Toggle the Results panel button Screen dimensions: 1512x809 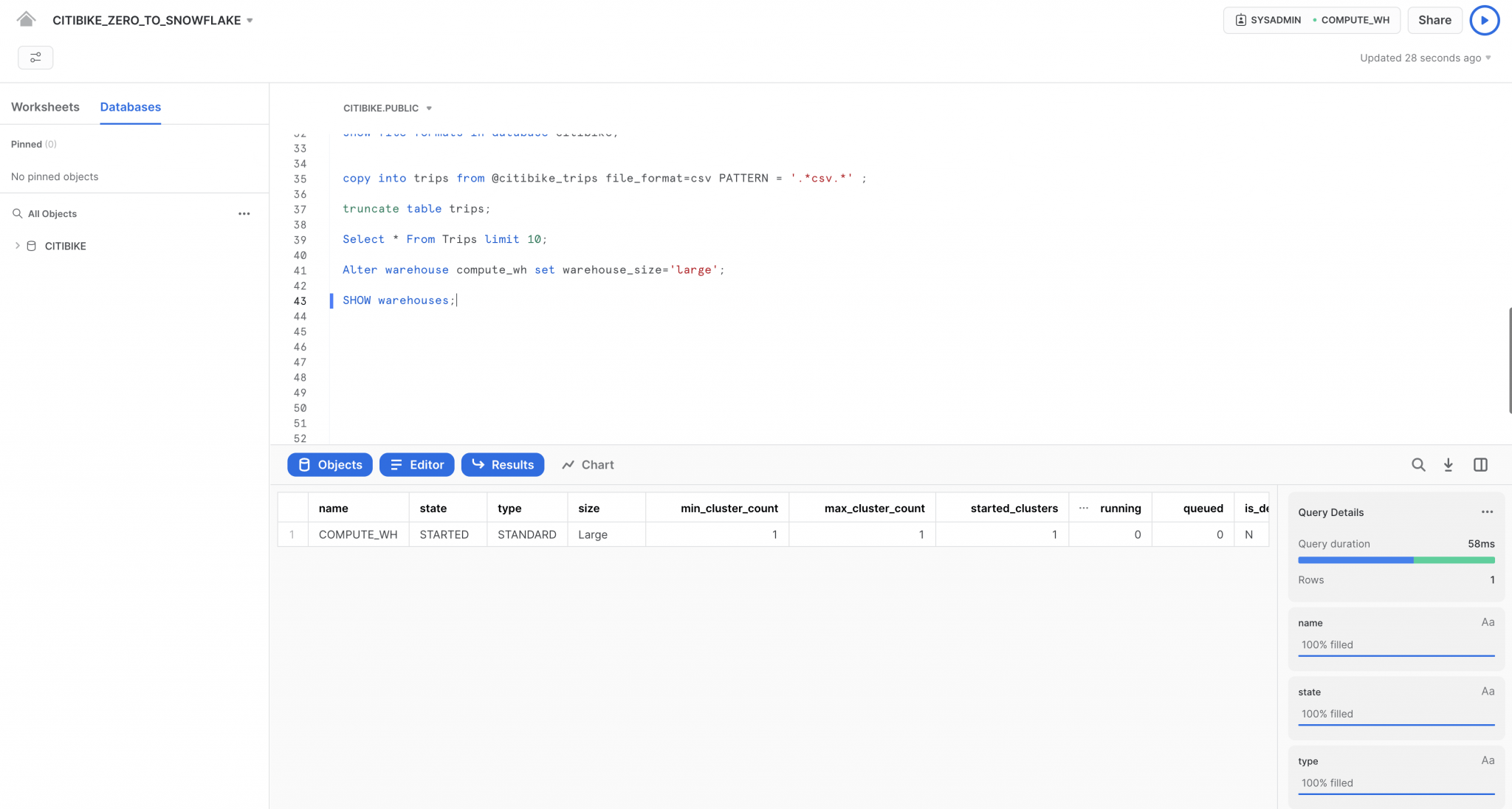pos(502,465)
